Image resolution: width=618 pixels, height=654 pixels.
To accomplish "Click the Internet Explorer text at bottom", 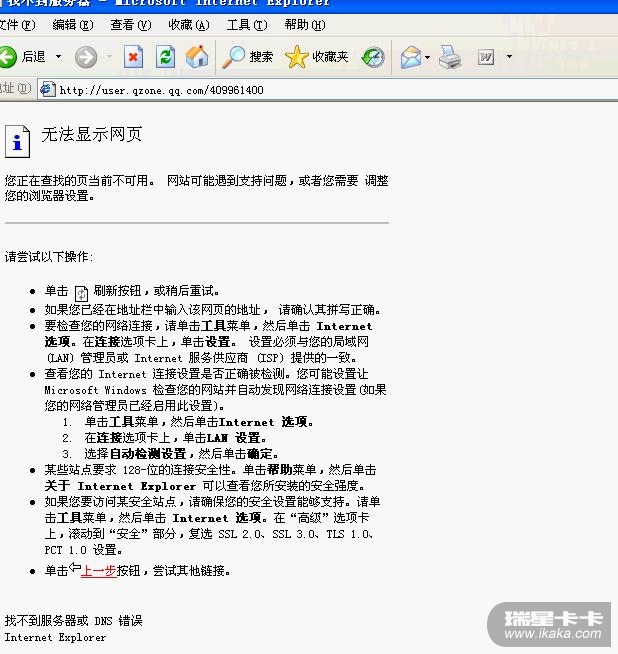I will [x=55, y=637].
